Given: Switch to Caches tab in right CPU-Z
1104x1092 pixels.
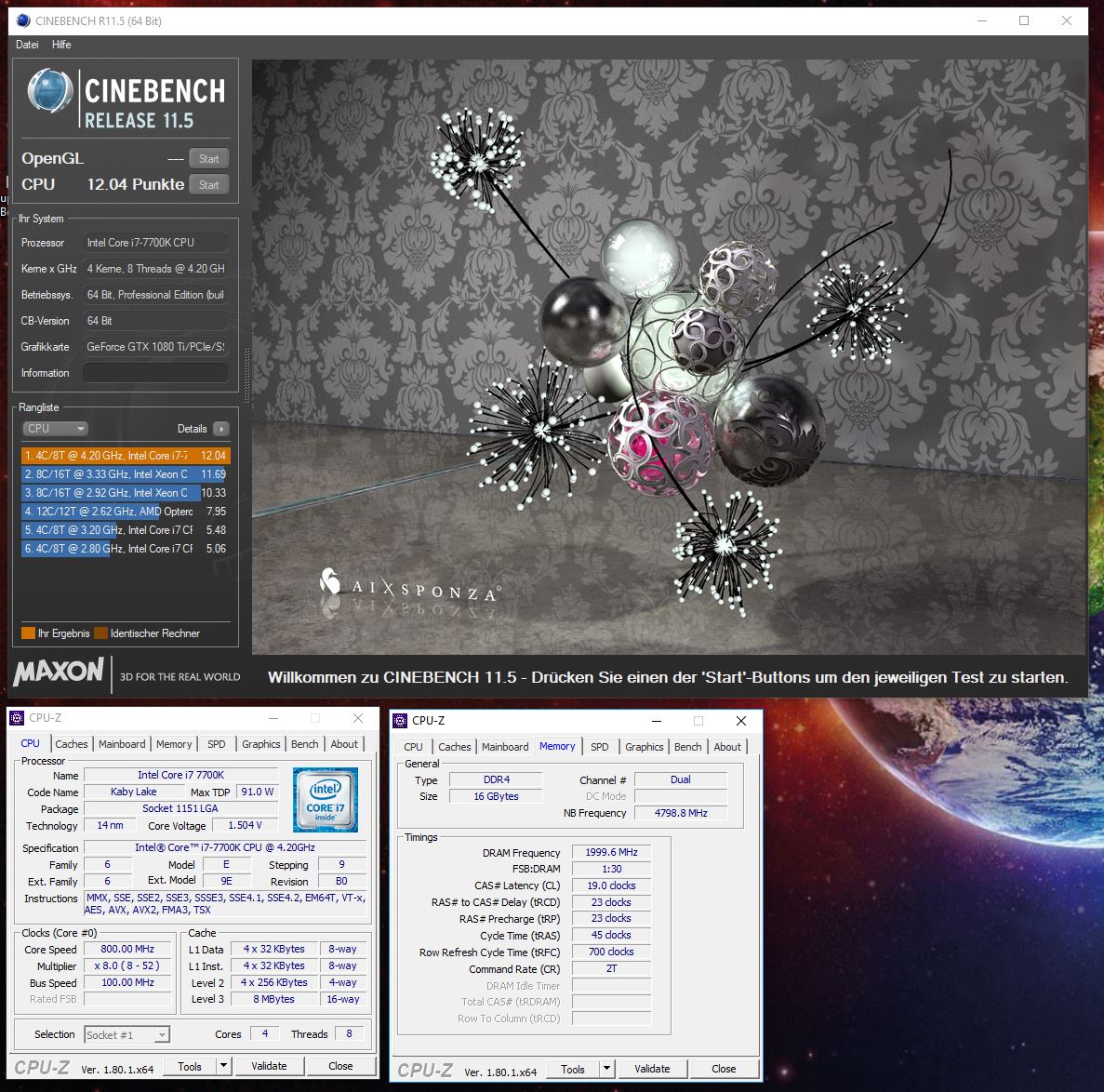Looking at the screenshot, I should [x=454, y=746].
